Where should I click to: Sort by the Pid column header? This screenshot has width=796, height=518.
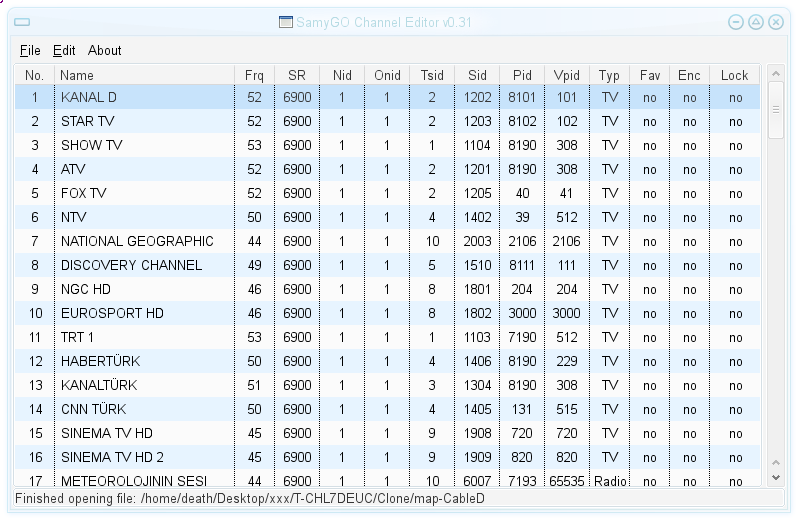coord(522,75)
